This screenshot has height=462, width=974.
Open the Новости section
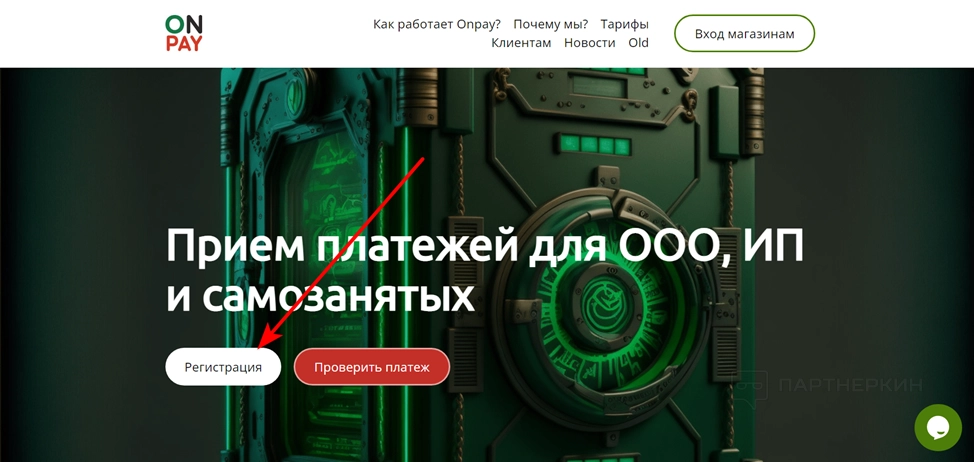point(589,43)
